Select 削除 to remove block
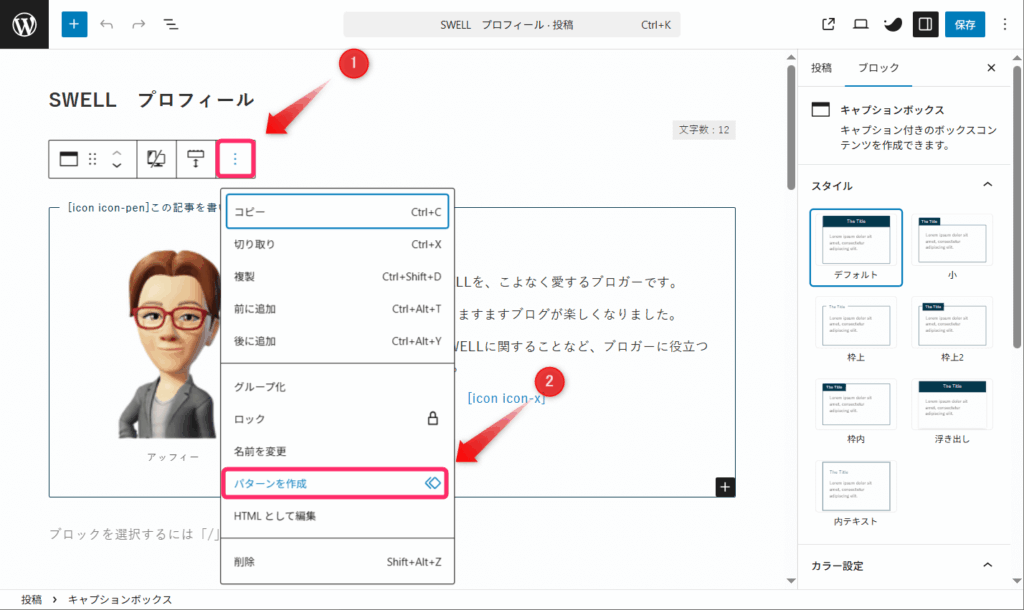 click(x=338, y=562)
